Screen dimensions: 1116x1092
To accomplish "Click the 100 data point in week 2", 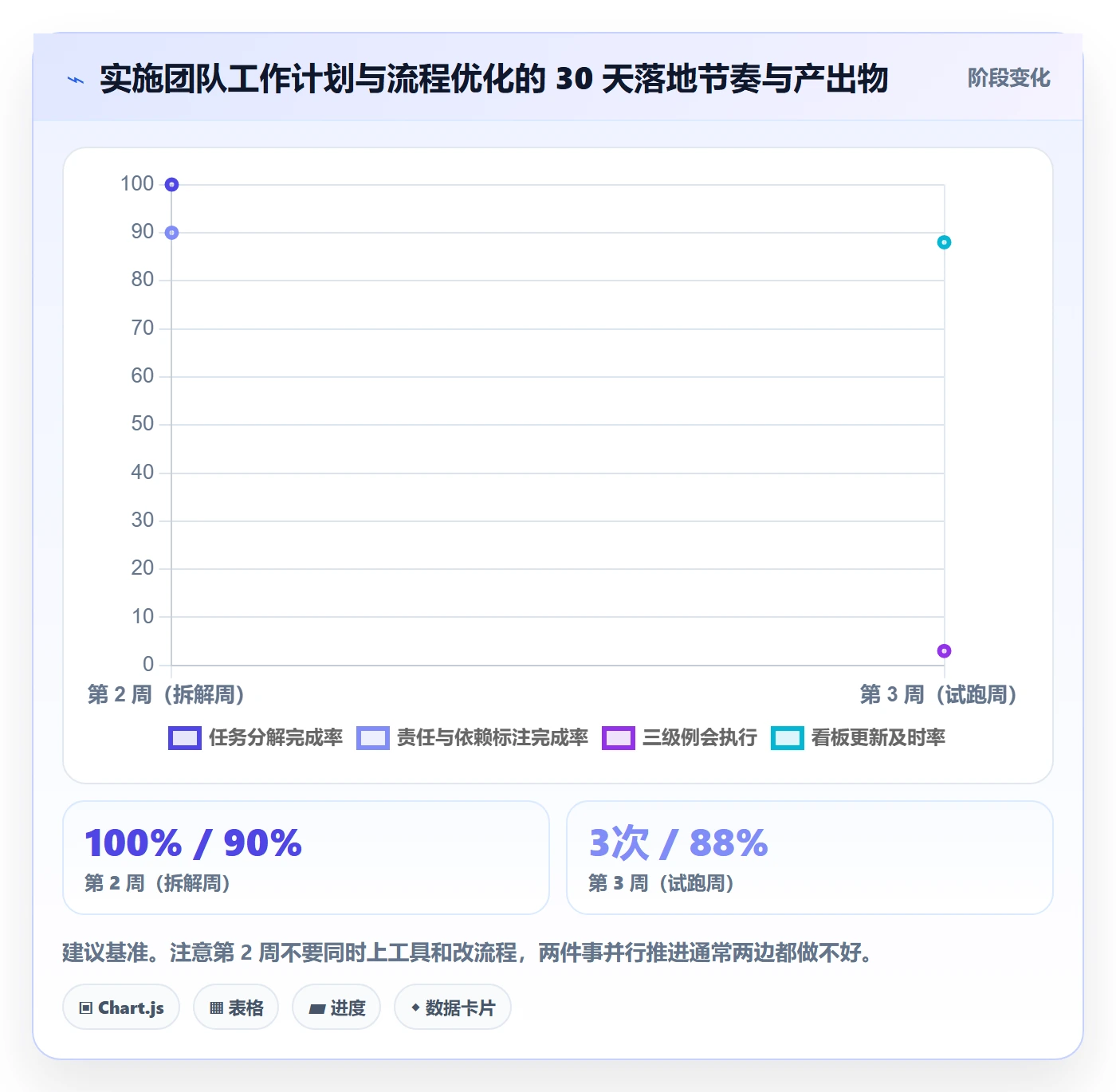I will click(x=171, y=185).
